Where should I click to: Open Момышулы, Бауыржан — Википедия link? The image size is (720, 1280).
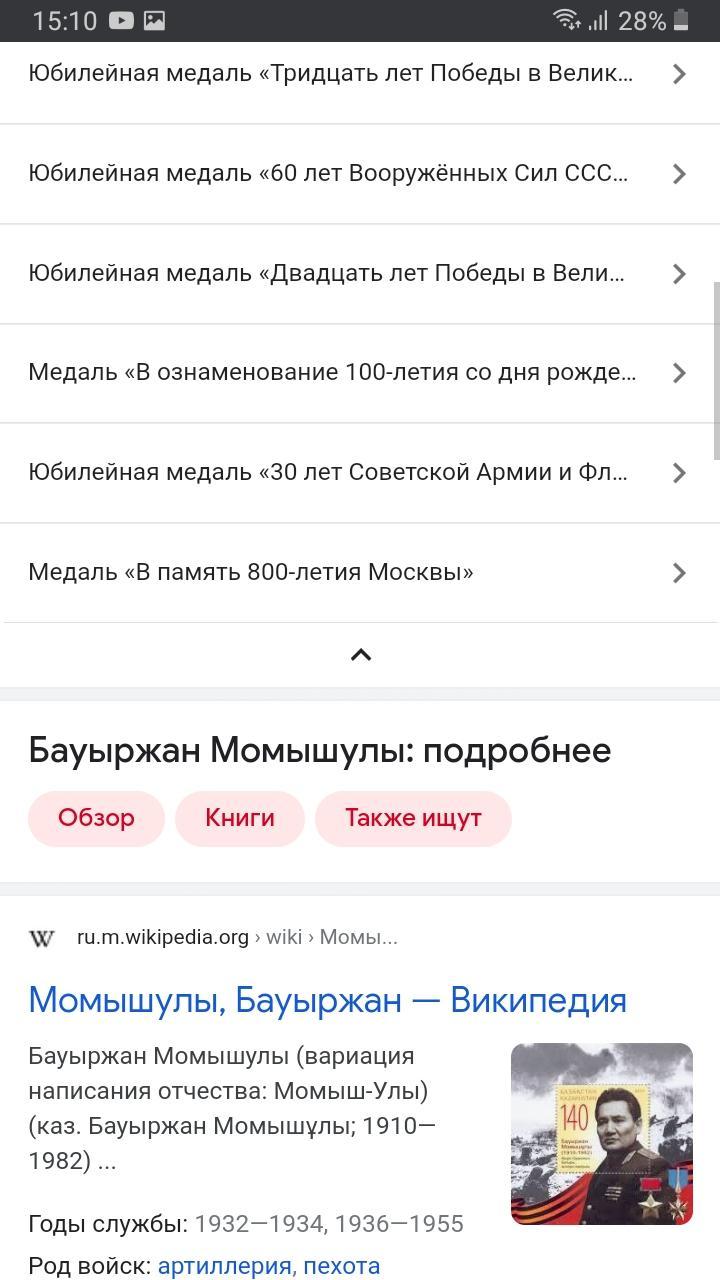point(327,999)
